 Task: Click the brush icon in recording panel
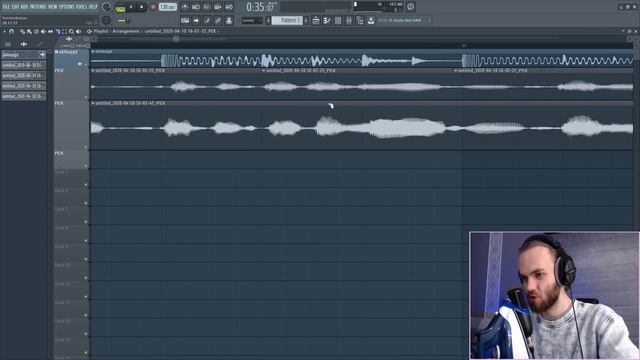point(207,20)
